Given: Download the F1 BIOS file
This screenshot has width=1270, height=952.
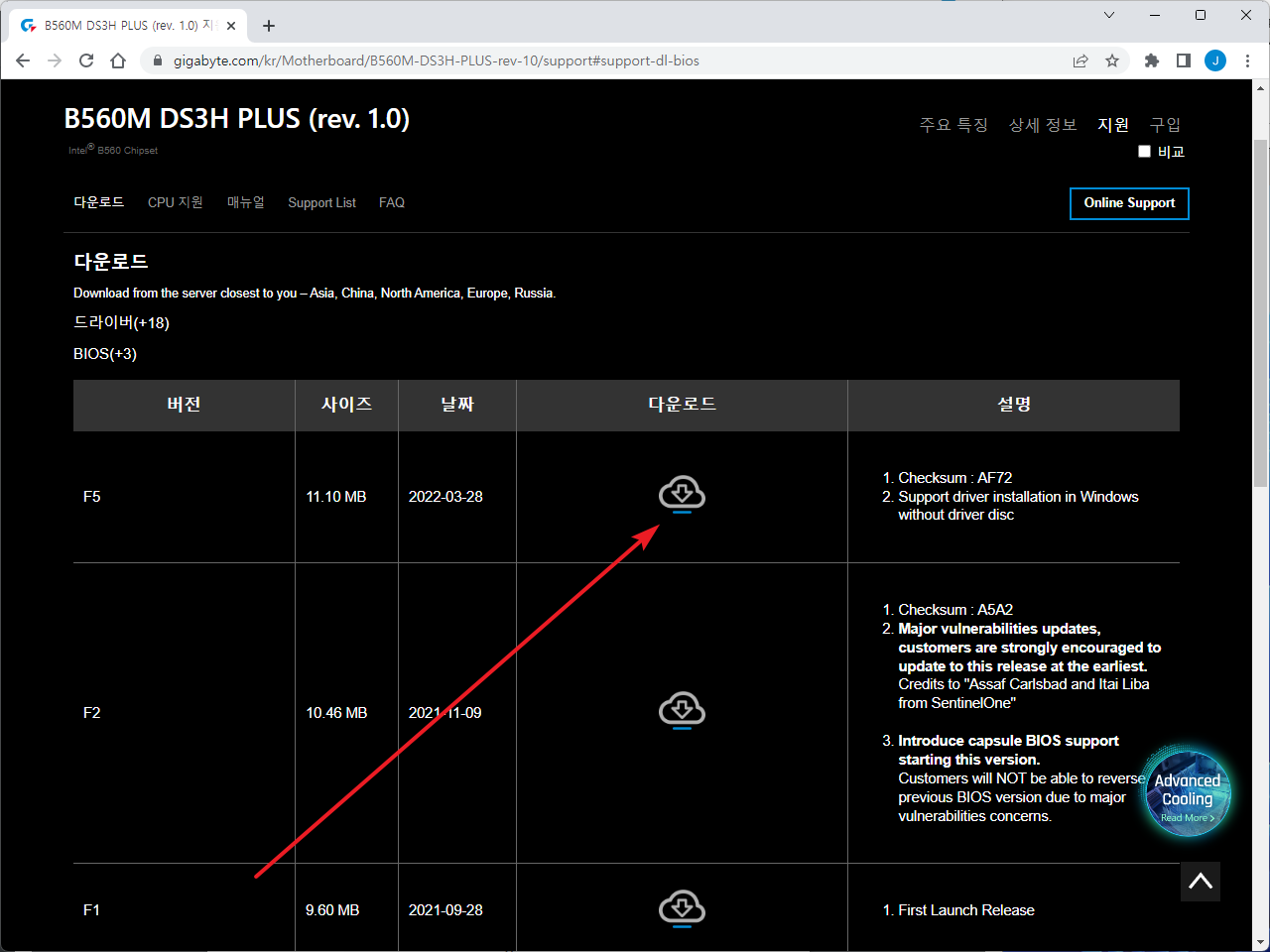Looking at the screenshot, I should click(682, 907).
